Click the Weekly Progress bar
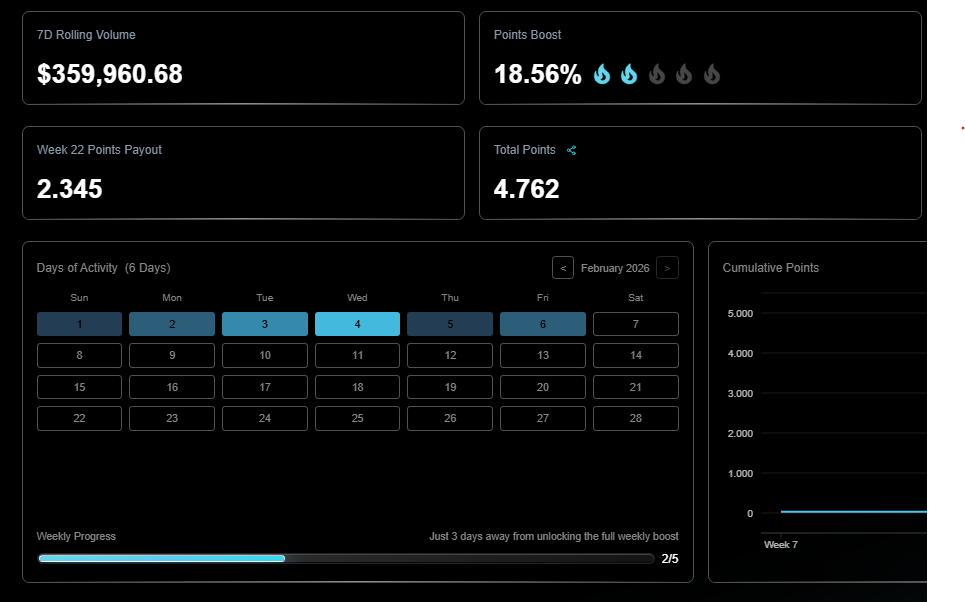 pos(345,558)
